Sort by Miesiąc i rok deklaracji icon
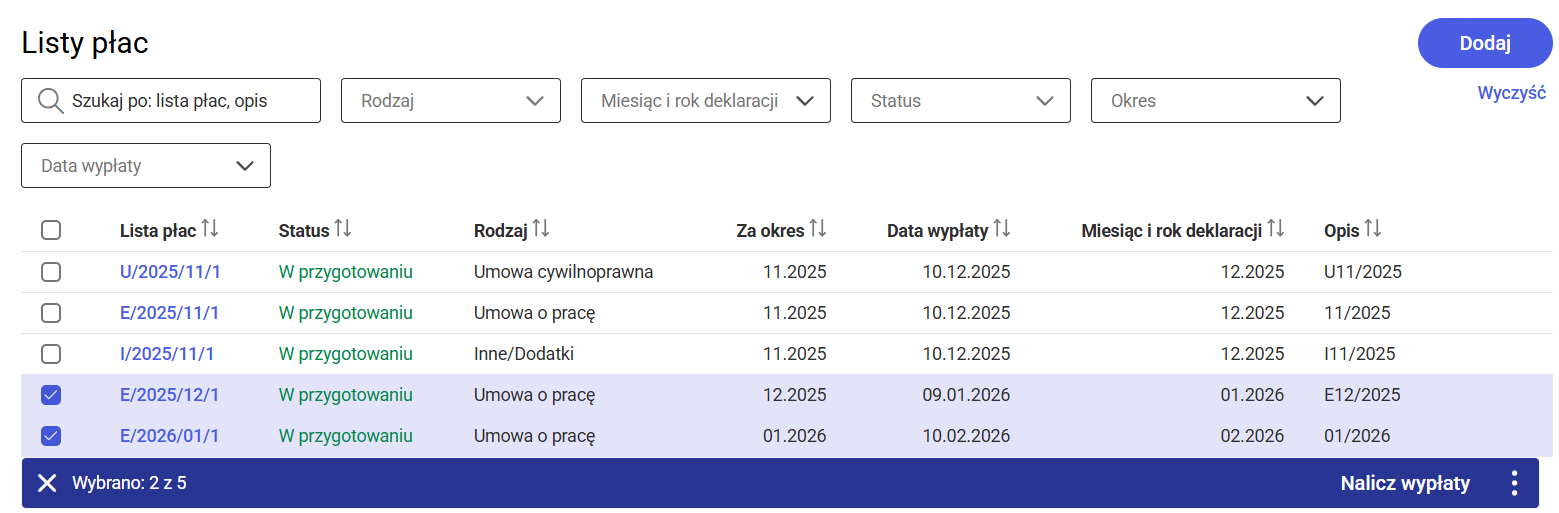 click(x=1275, y=230)
